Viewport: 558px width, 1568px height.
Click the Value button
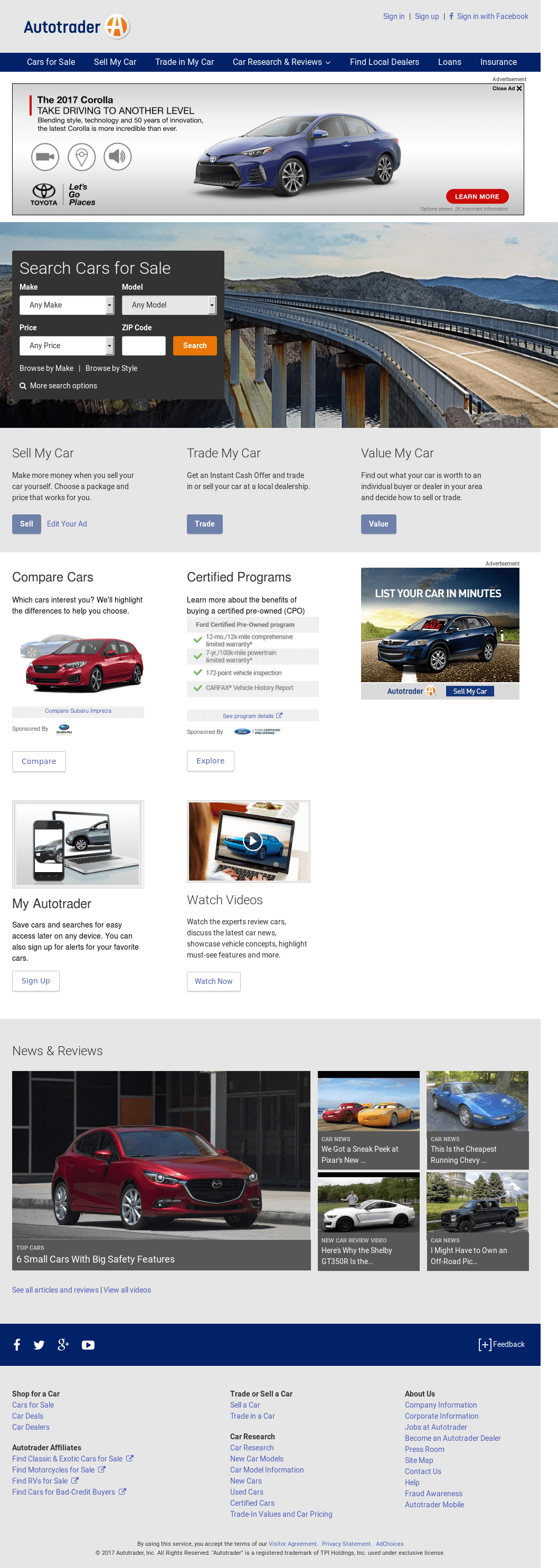pos(379,524)
